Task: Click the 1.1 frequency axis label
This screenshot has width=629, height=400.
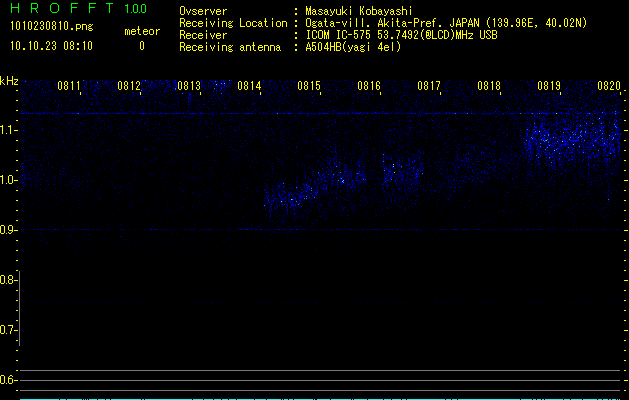Action: tap(8, 130)
